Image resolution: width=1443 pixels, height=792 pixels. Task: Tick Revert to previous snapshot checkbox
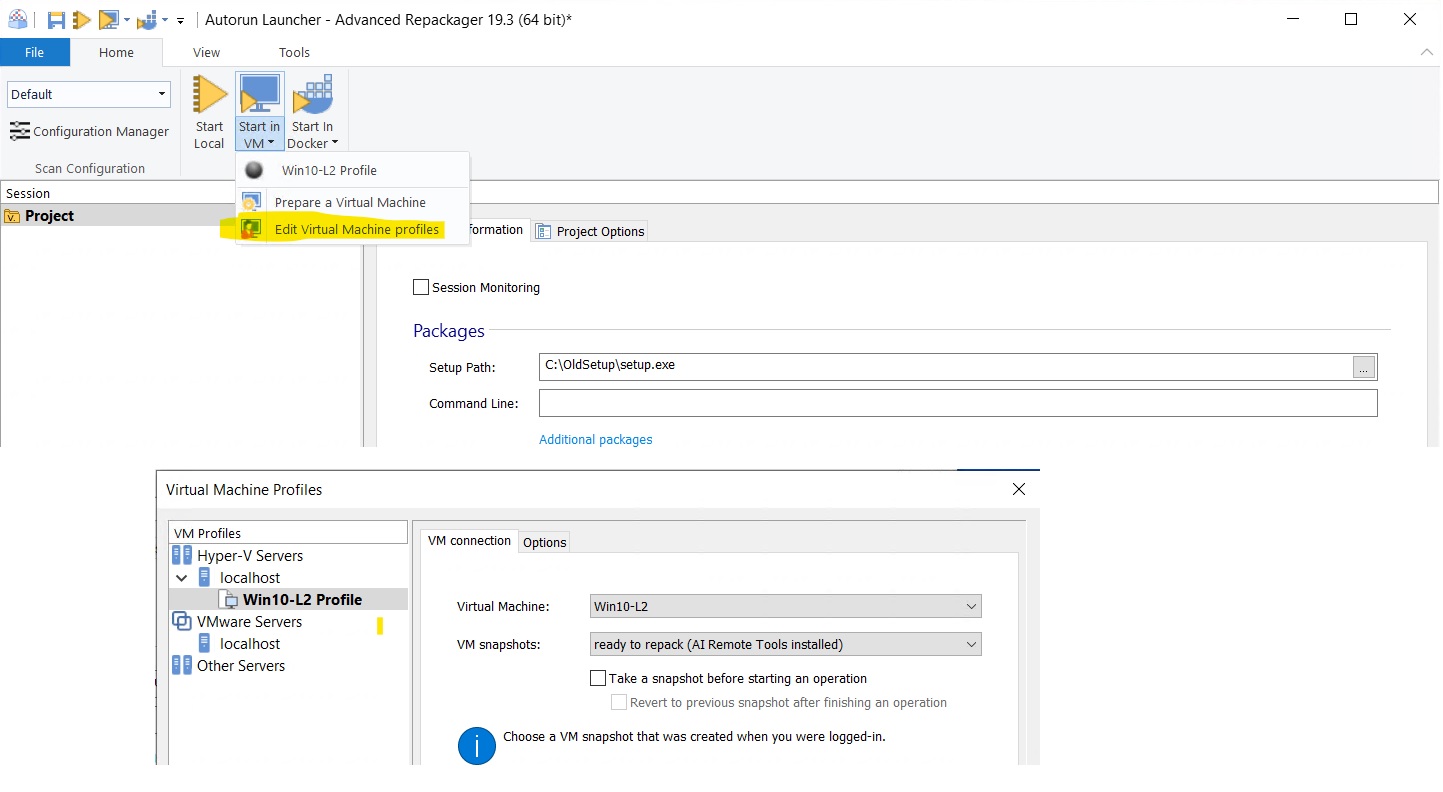point(619,703)
